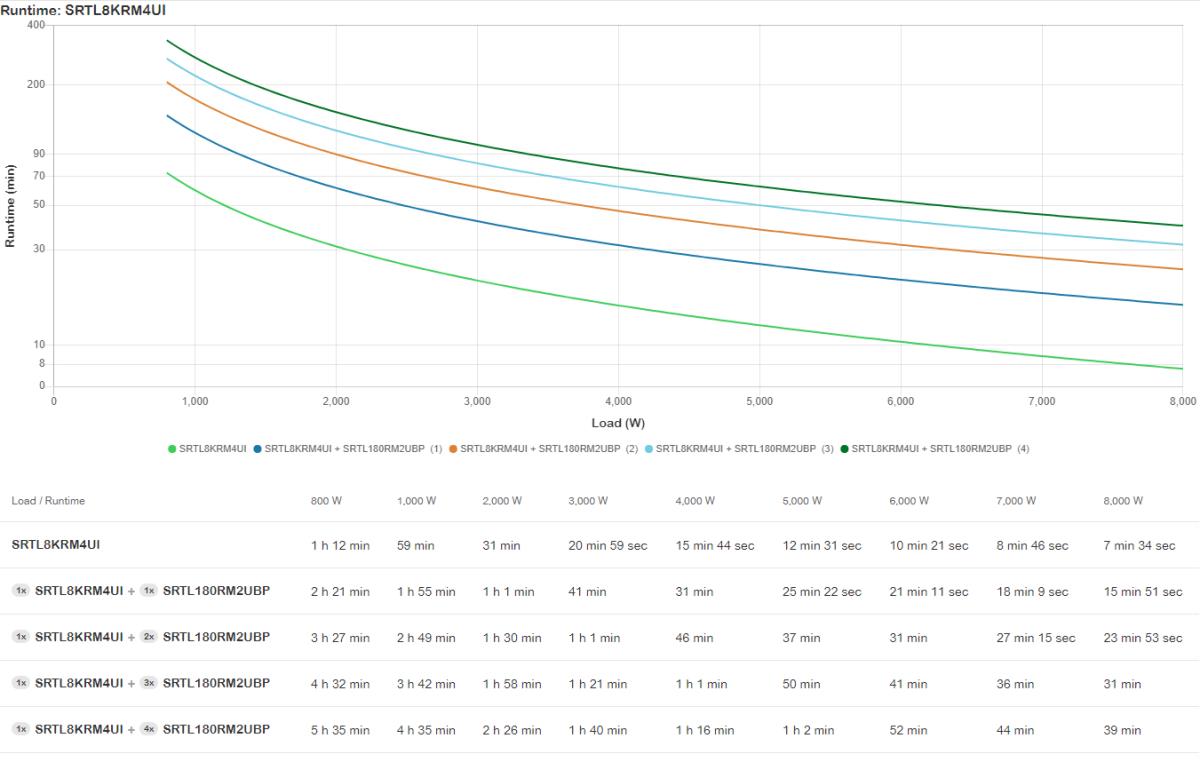Select the '800 W' column header
The width and height of the screenshot is (1200, 762).
tap(326, 501)
